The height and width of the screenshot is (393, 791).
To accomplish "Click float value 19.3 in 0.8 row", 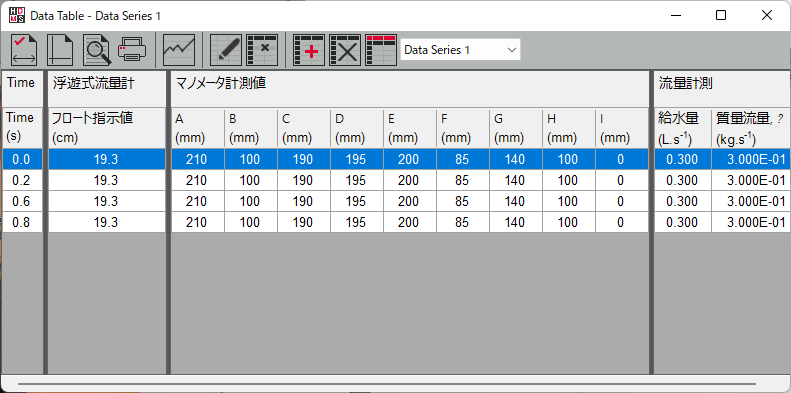I will coord(106,222).
